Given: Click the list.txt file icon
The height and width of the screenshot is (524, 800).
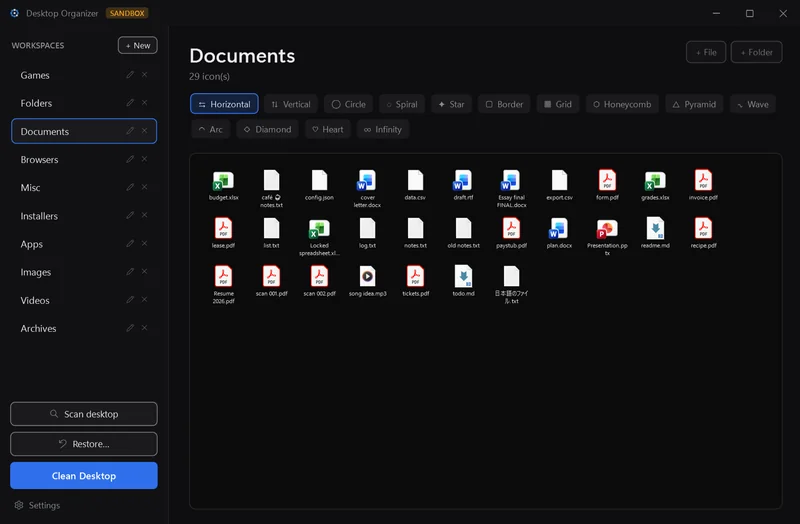Looking at the screenshot, I should (x=271, y=229).
